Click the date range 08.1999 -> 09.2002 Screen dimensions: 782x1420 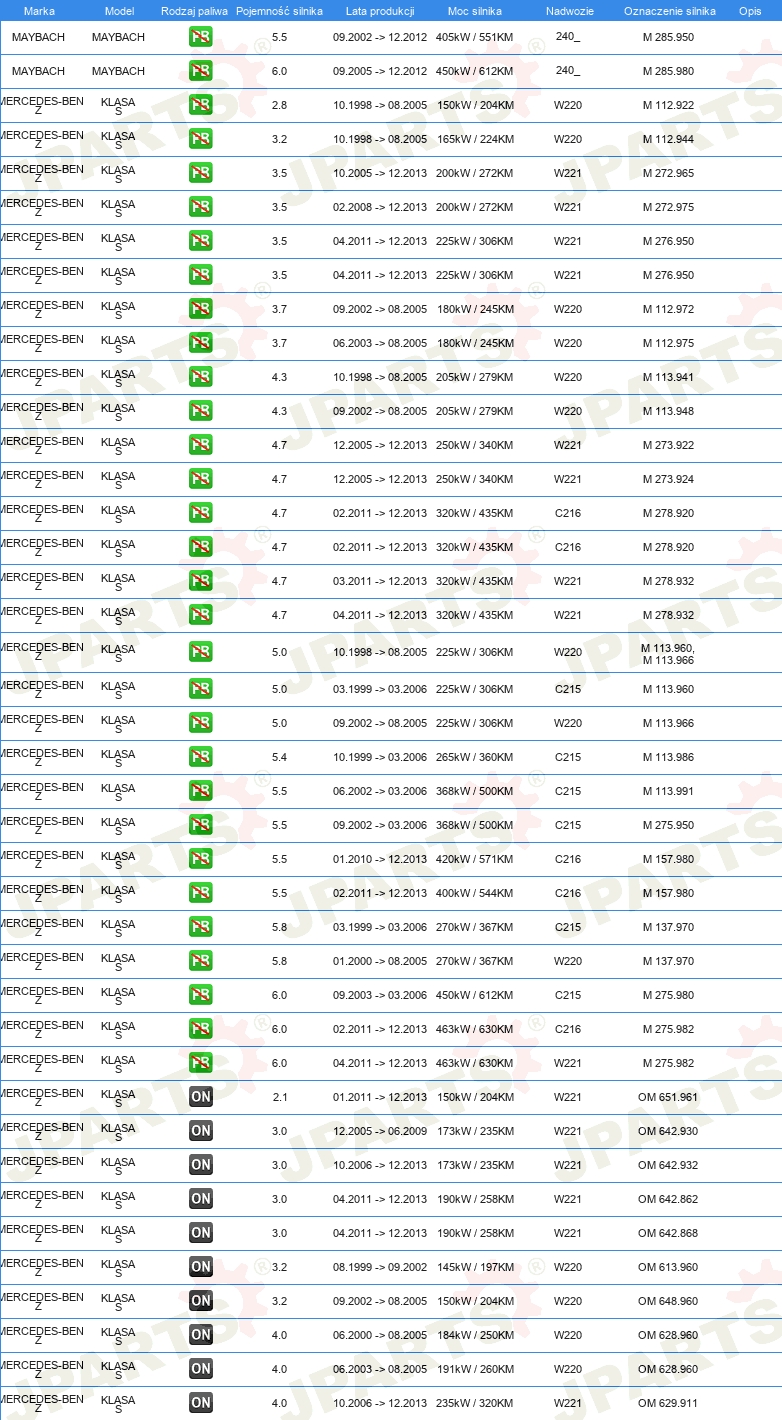click(380, 1267)
